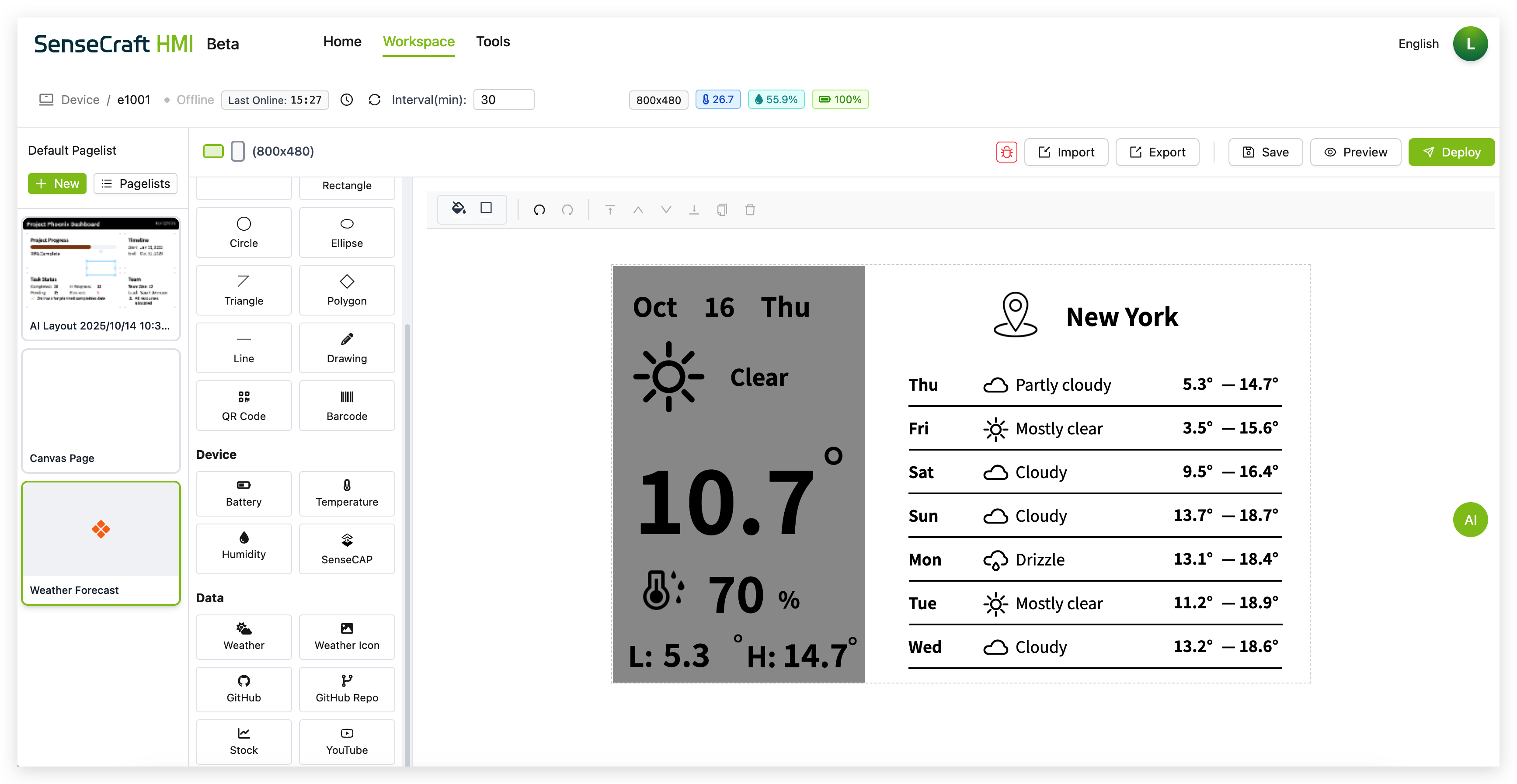Screen dimensions: 1517x784
Task: Deploy the layout to device
Action: click(x=1451, y=153)
